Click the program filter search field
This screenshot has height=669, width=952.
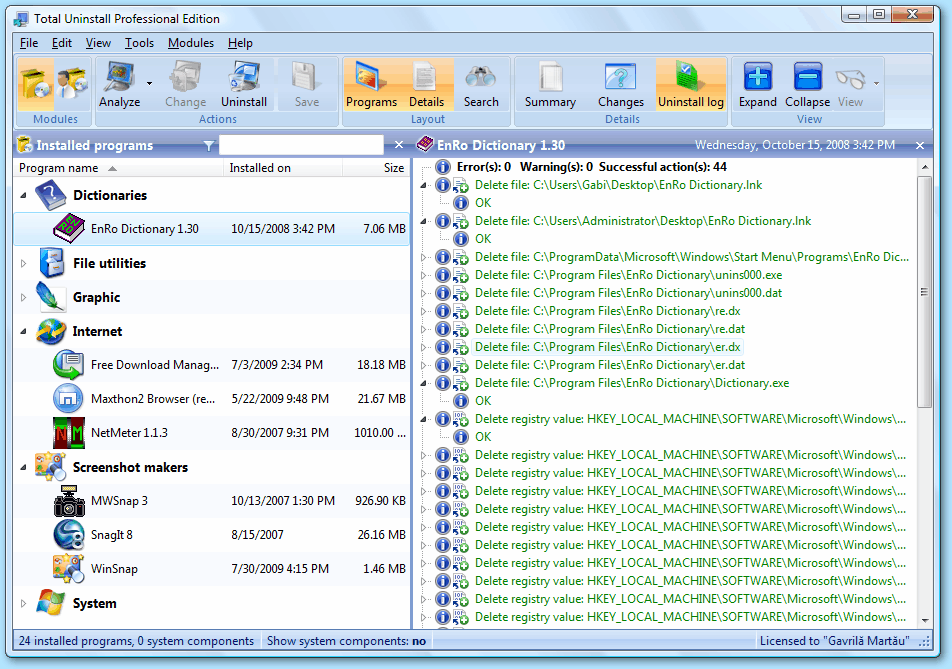(301, 145)
